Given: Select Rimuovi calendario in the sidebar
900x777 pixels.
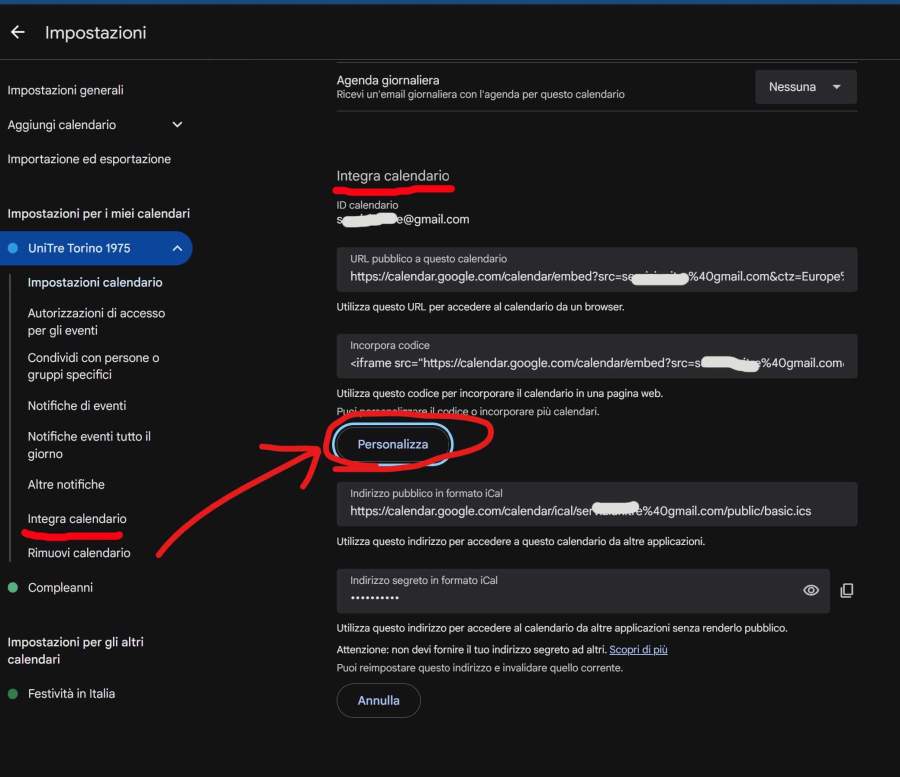Looking at the screenshot, I should 79,553.
